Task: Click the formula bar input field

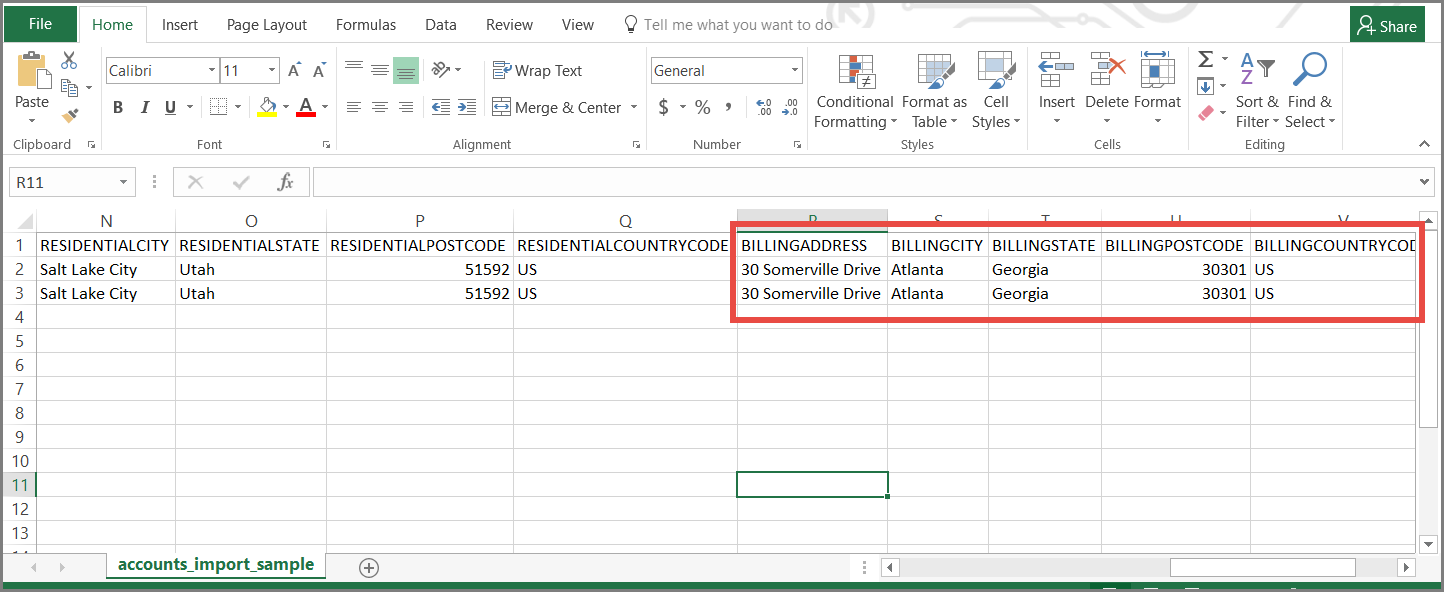Action: point(860,182)
